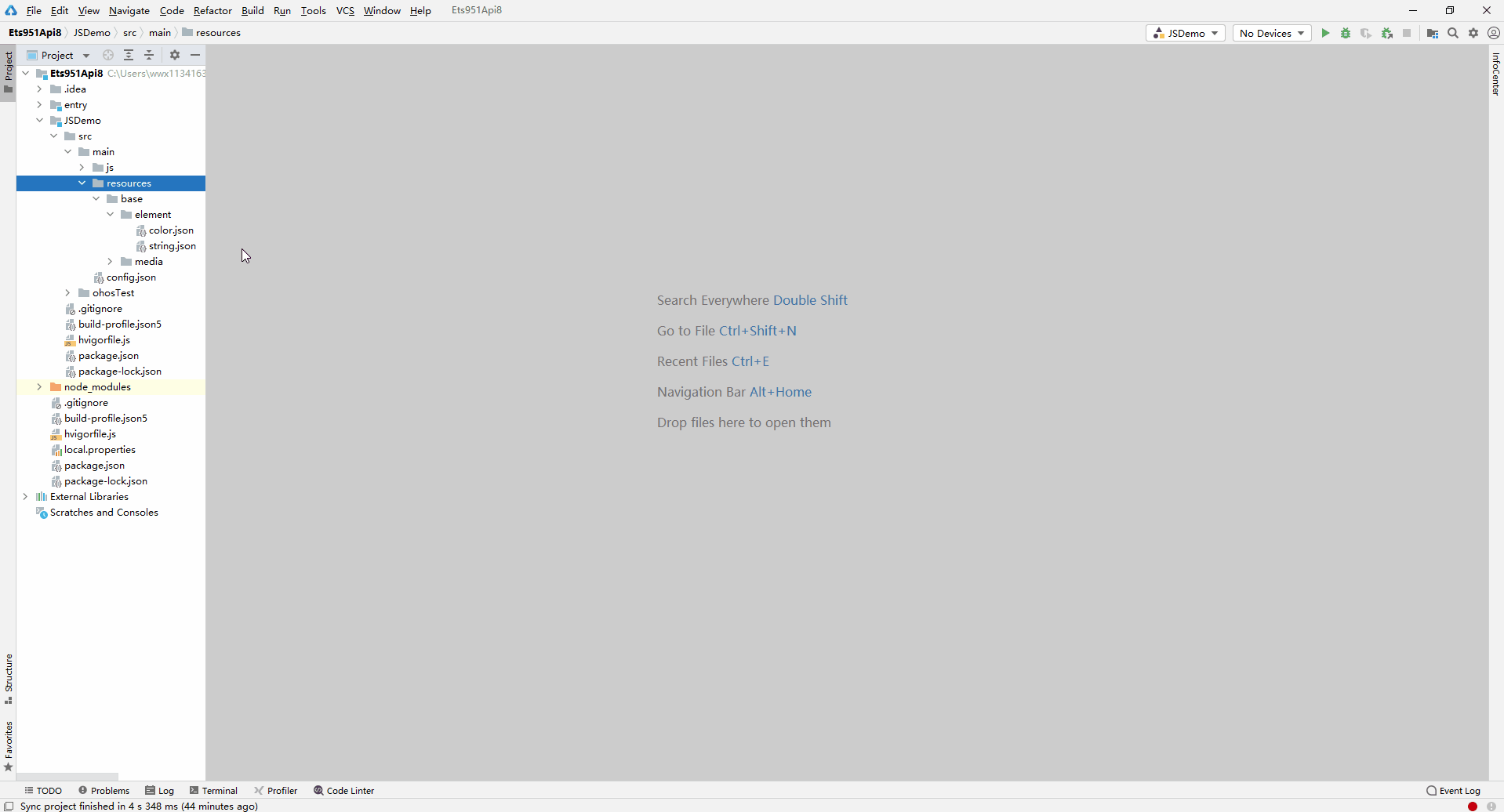Collapse the resources folder chevron
Image resolution: width=1504 pixels, height=812 pixels.
[x=82, y=183]
